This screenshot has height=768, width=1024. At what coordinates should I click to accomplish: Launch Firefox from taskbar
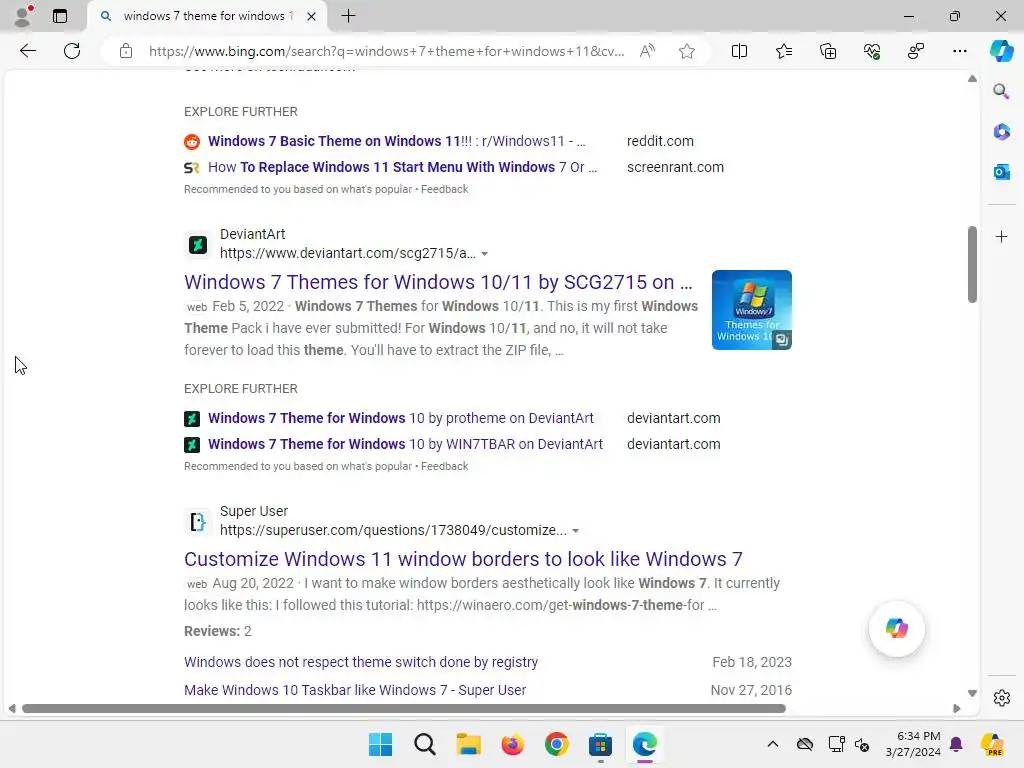513,744
